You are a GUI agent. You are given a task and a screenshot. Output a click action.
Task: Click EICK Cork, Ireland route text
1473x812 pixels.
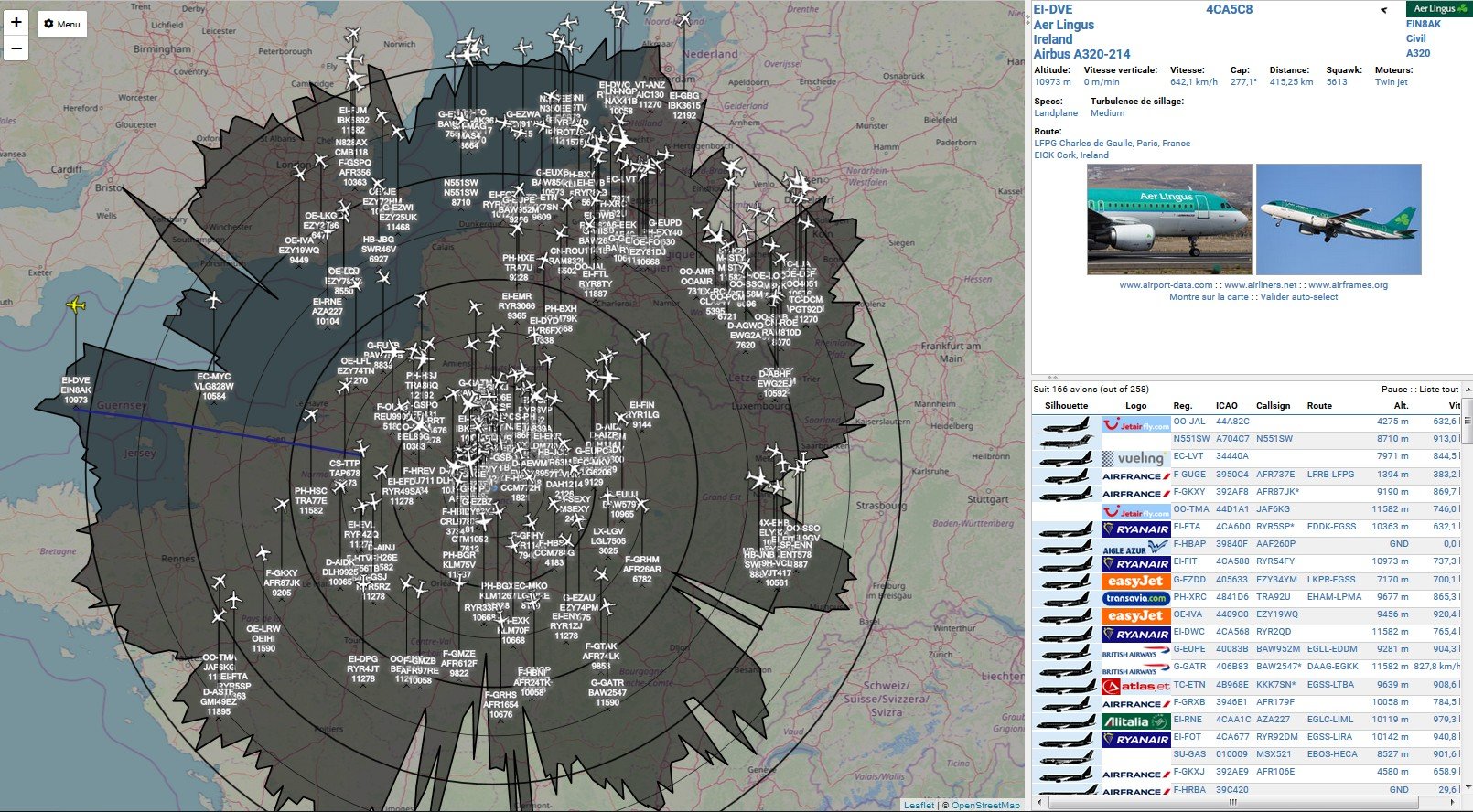click(x=1070, y=155)
